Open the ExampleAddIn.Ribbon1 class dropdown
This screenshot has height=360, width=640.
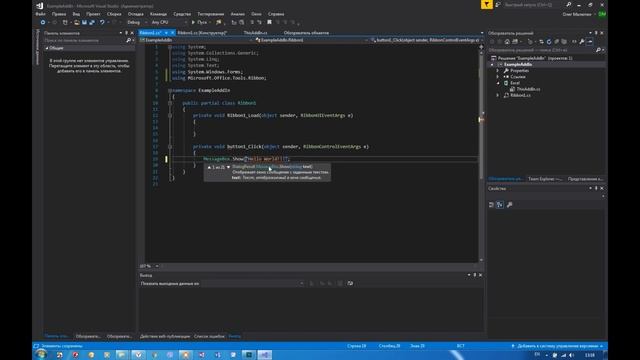311,40
